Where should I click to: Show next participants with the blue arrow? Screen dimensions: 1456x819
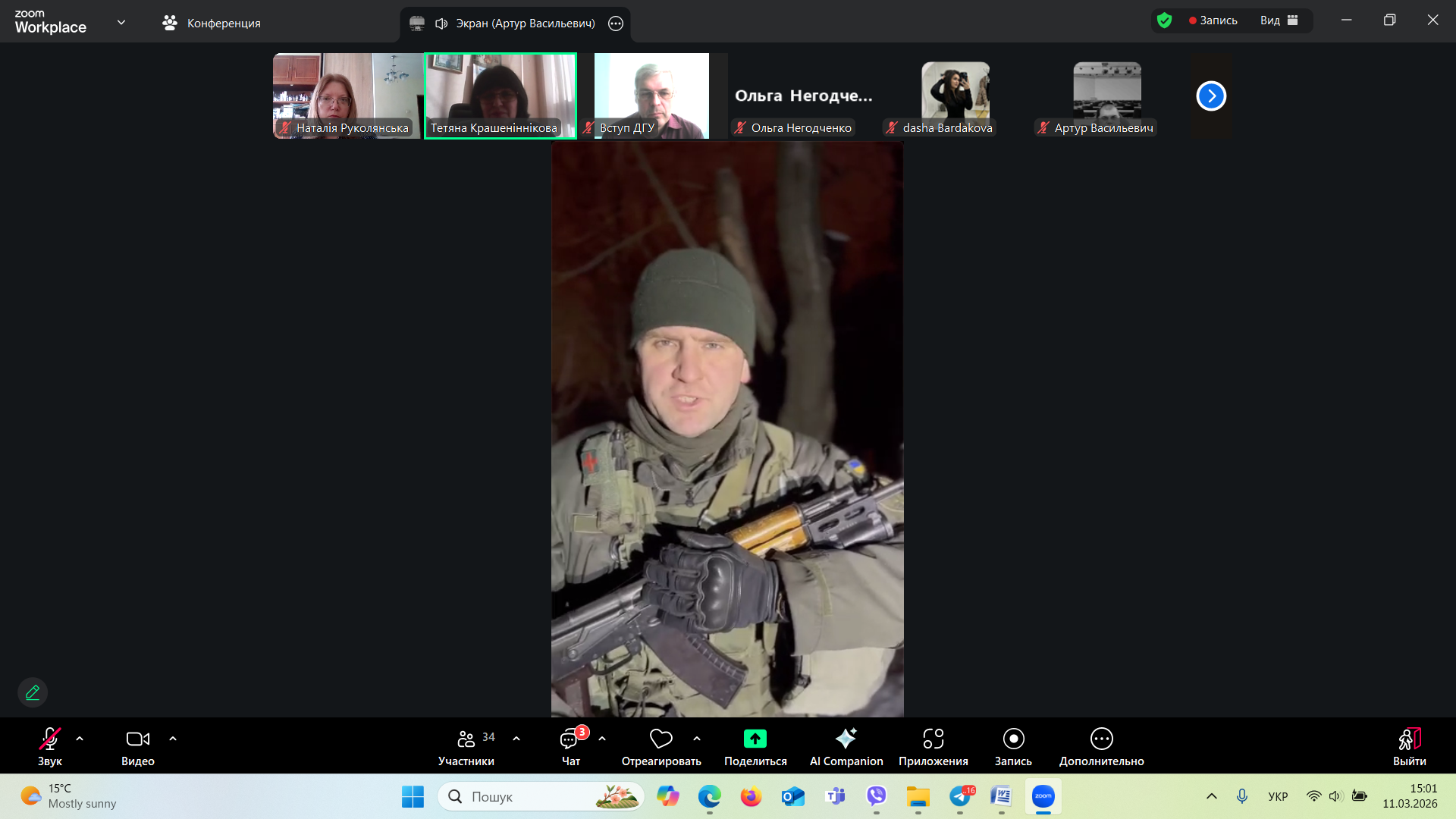(1211, 96)
